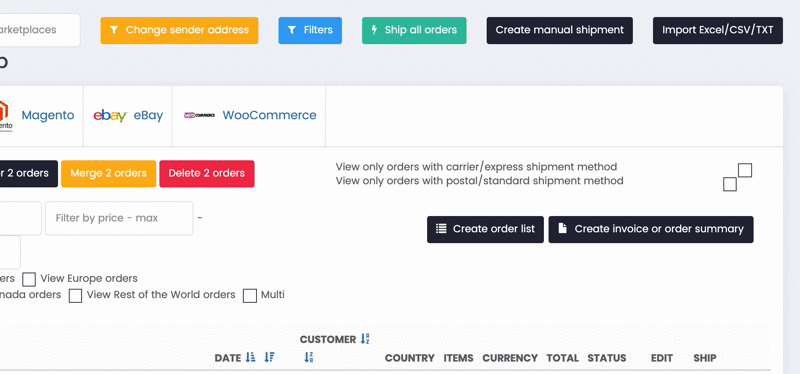Click the lightning icon in Ship all orders
Screen dimensions: 800x374
374,30
